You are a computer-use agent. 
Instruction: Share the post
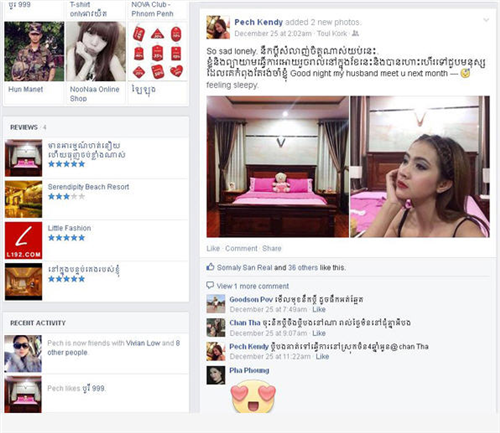point(272,248)
